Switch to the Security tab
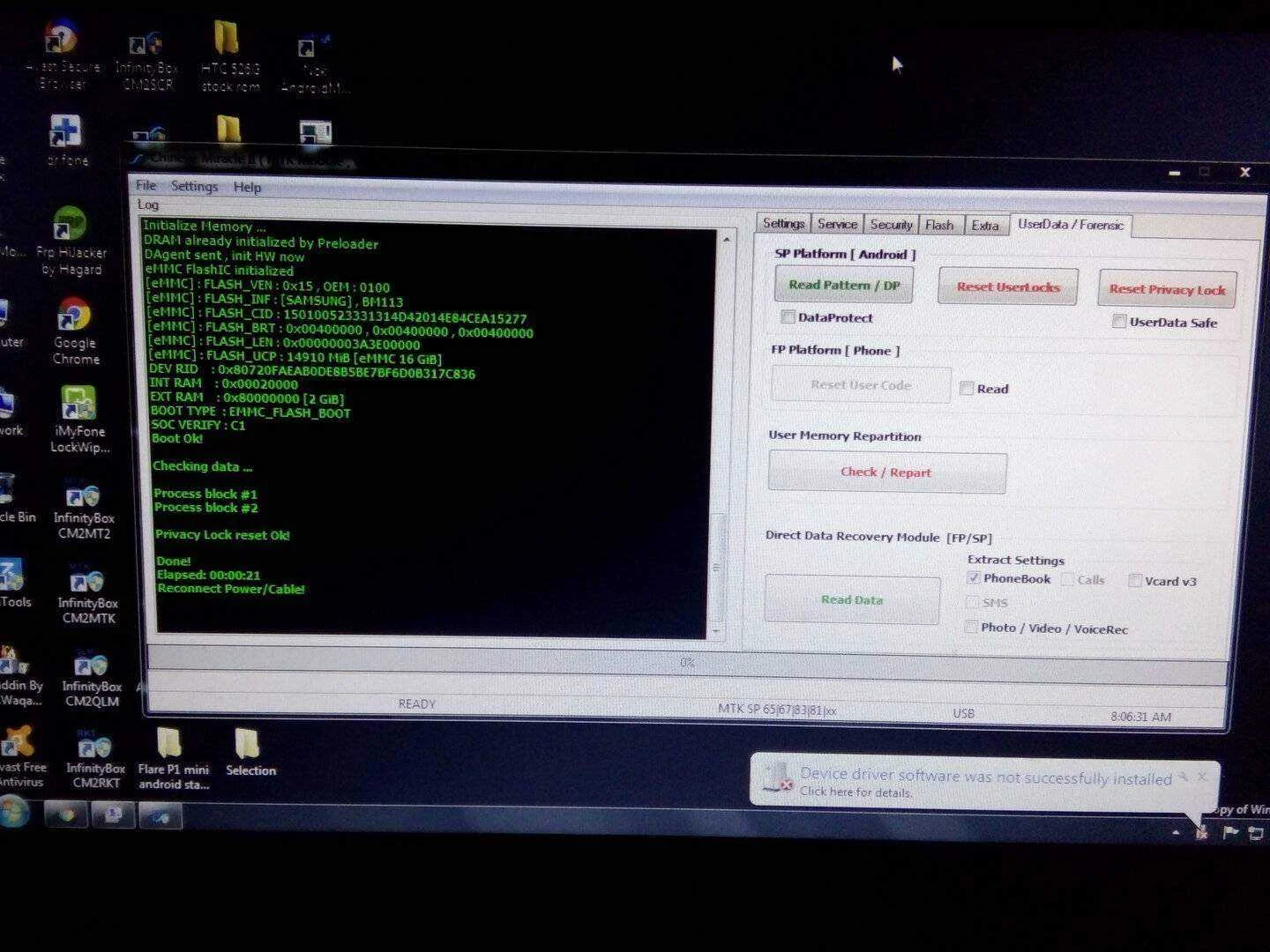 point(891,225)
